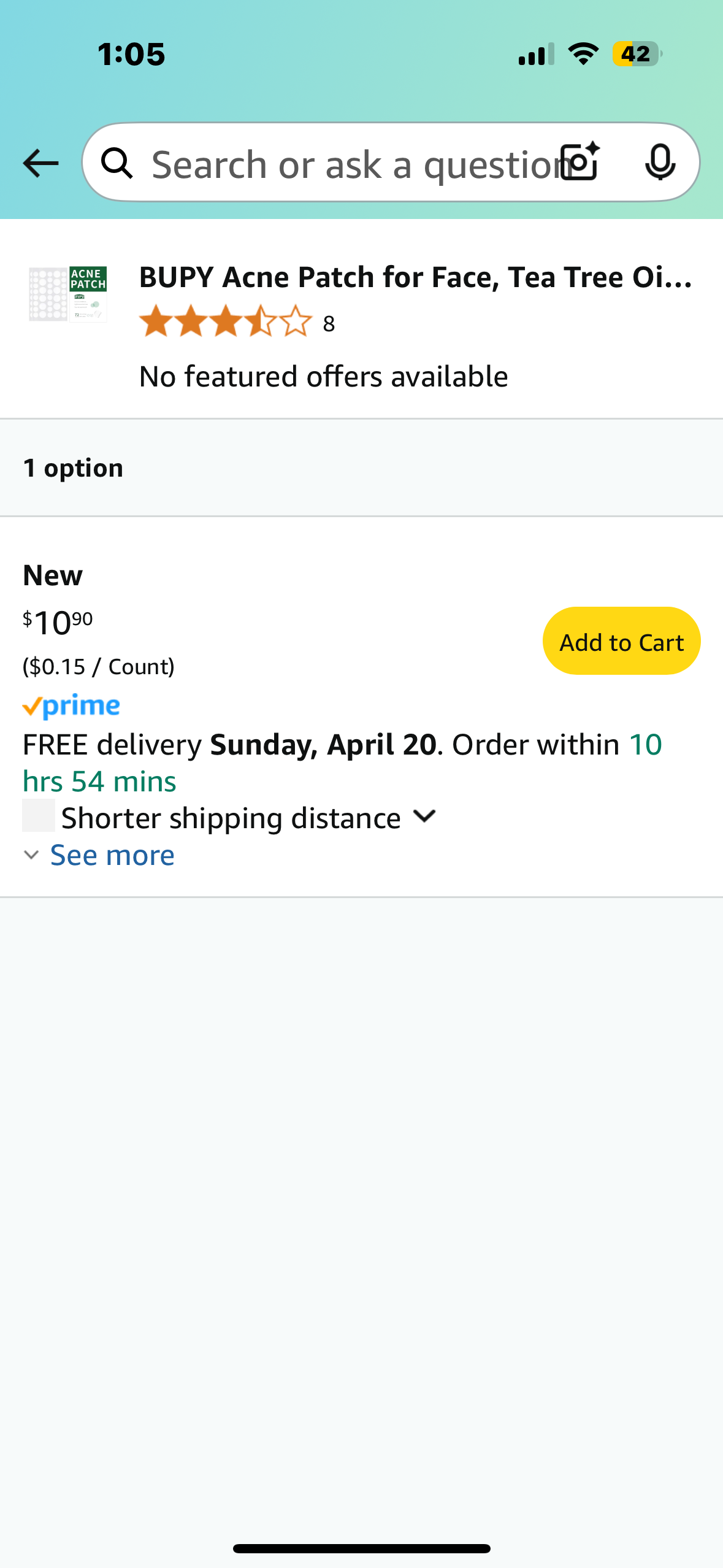Tap the Prime logo badge

point(71,706)
